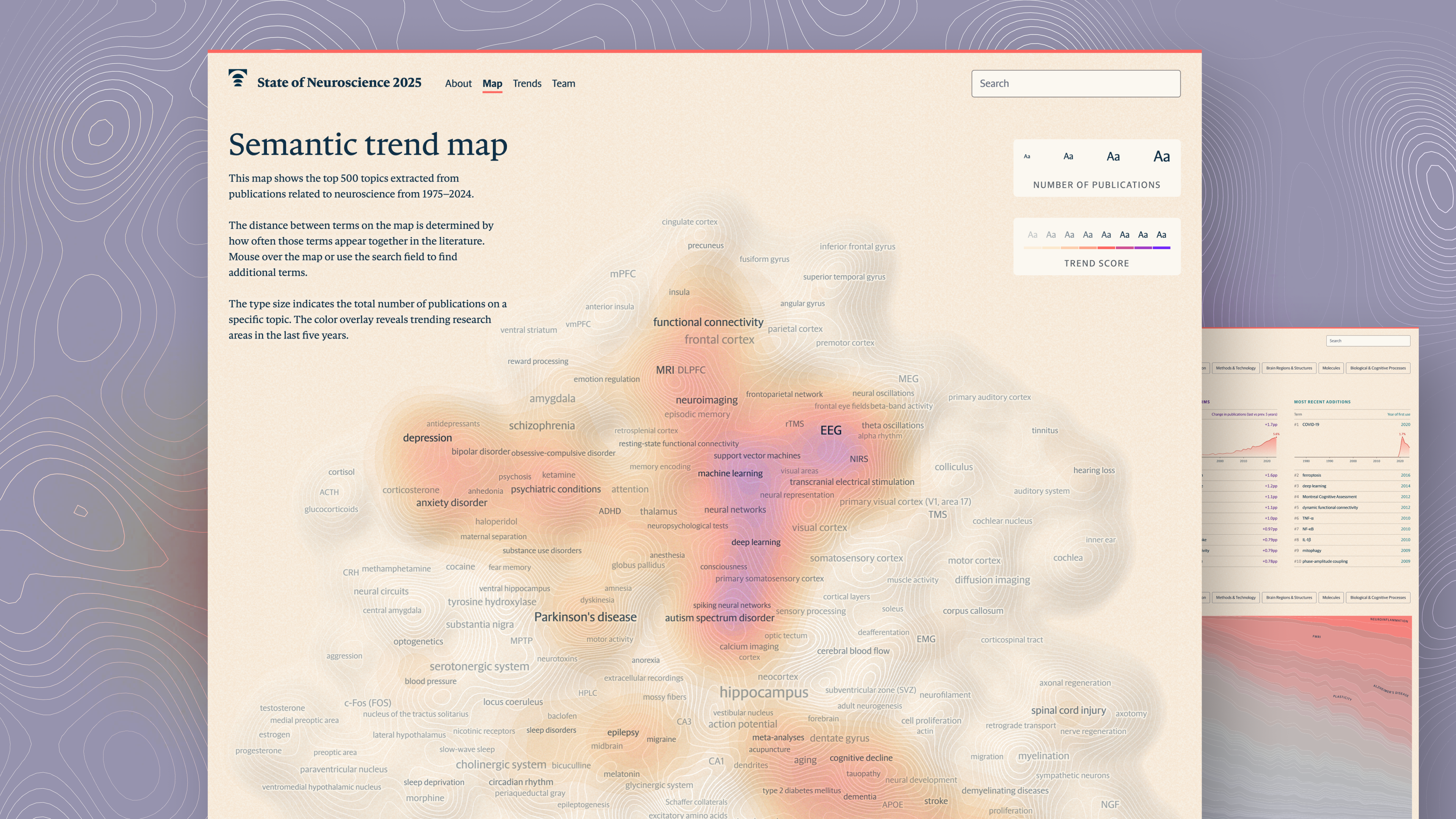Go to the Team page

tap(563, 83)
